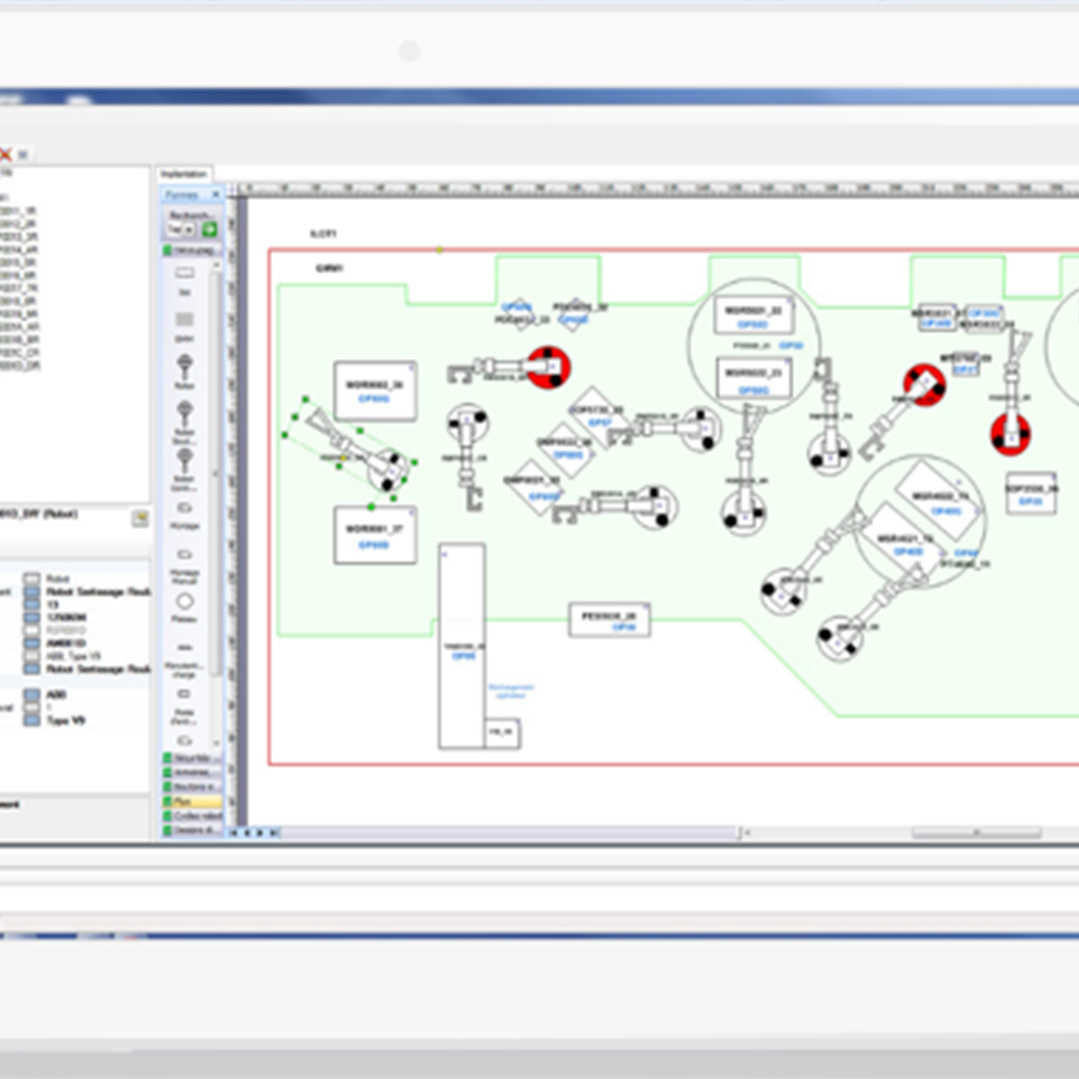Click the stencil list scroll down arrow
Image resolution: width=1079 pixels, height=1079 pixels.
217,743
